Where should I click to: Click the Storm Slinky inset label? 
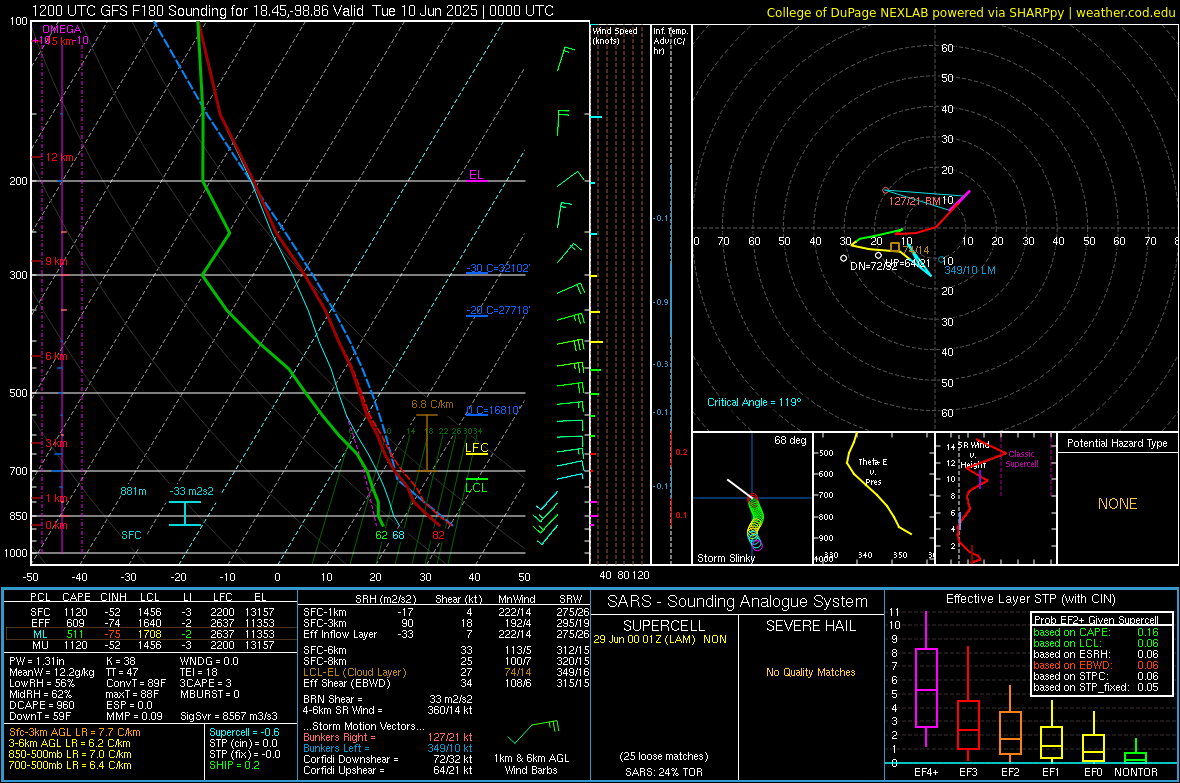[x=725, y=558]
